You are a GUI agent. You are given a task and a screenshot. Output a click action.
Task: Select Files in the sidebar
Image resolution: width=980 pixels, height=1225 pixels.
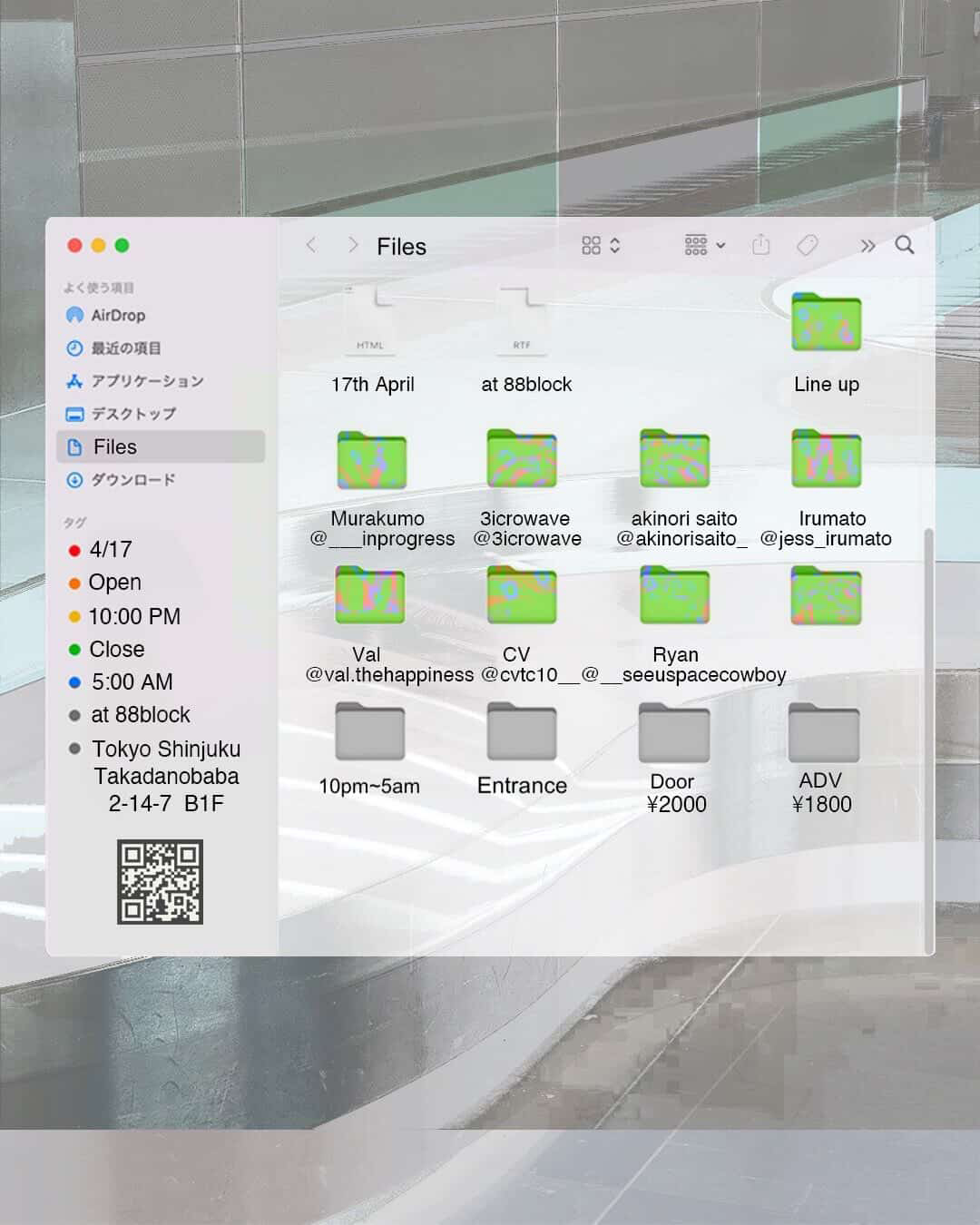pyautogui.click(x=116, y=446)
